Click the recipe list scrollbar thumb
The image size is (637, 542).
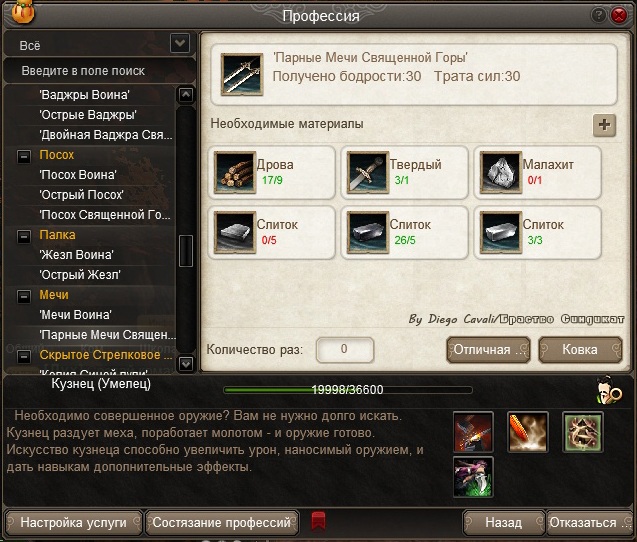pyautogui.click(x=186, y=251)
